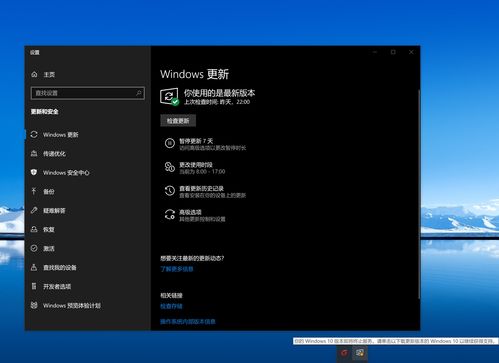Click the red taskbar icon
The width and height of the screenshot is (499, 363).
click(x=344, y=353)
